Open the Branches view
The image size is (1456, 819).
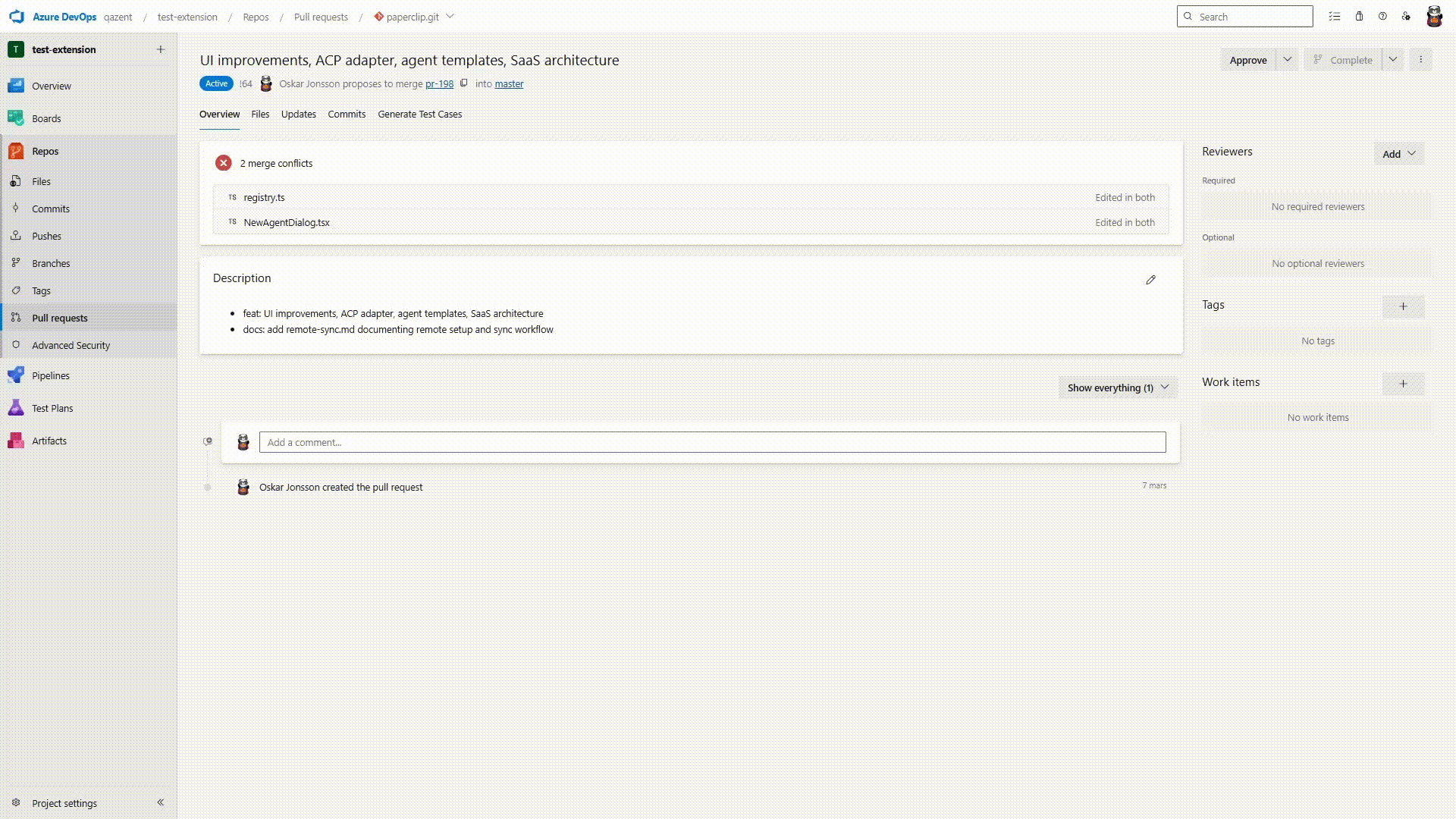click(51, 263)
